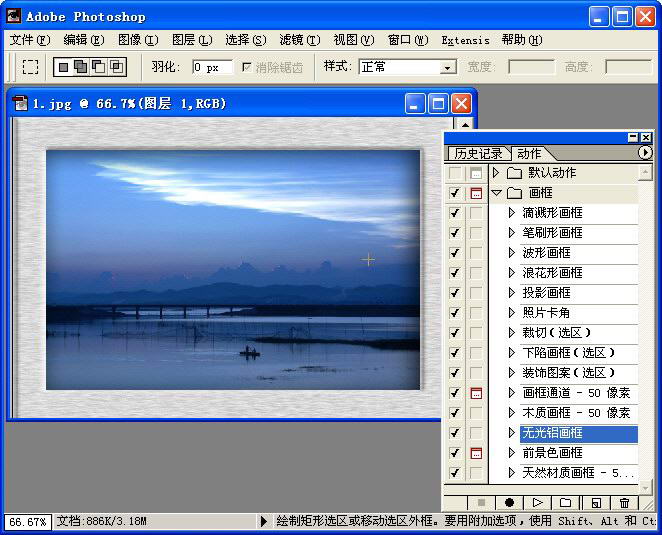
Task: Click the 羽化 feather input field
Action: 212,67
